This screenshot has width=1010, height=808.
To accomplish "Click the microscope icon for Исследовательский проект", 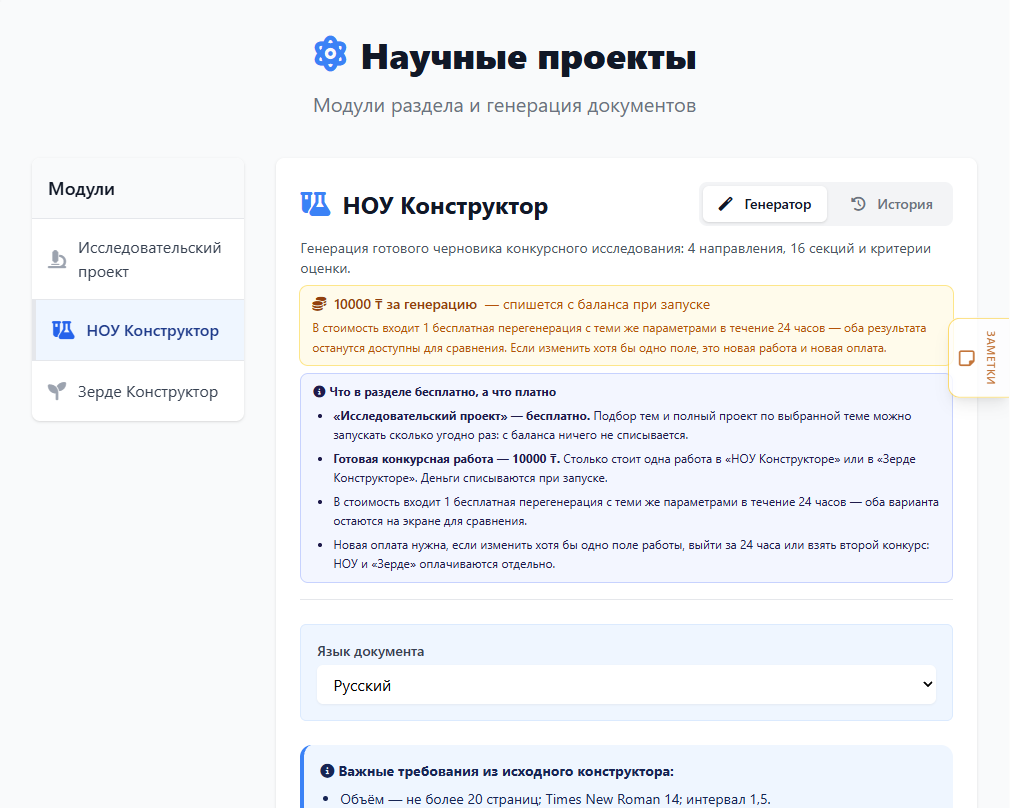I will coord(57,260).
